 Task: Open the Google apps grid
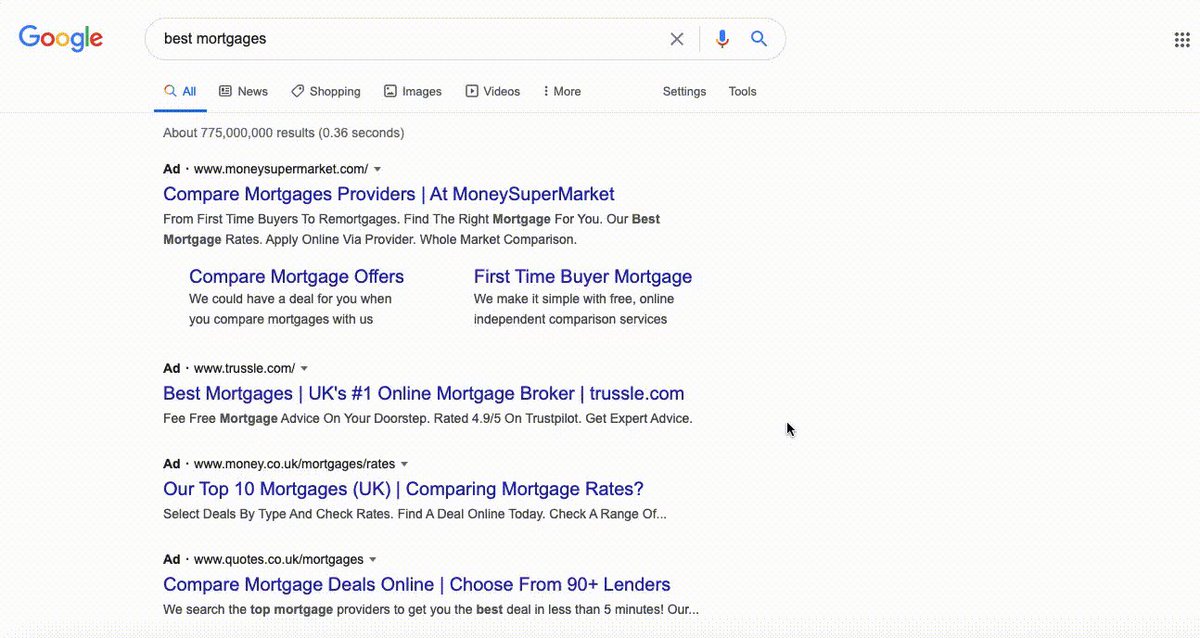click(x=1181, y=40)
